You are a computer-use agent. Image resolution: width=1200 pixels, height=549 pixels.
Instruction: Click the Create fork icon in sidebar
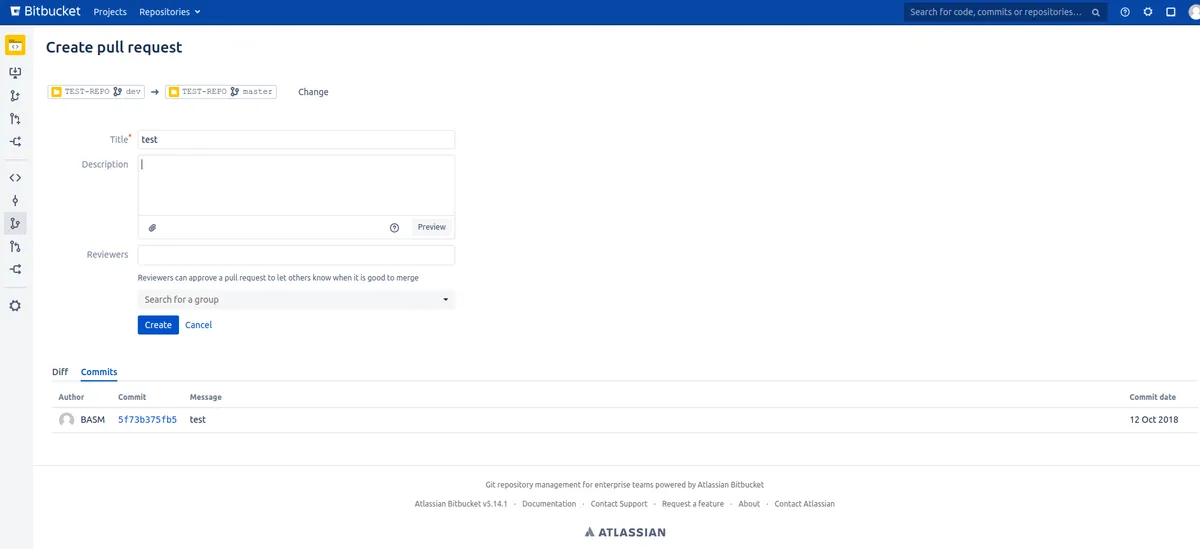tap(15, 142)
